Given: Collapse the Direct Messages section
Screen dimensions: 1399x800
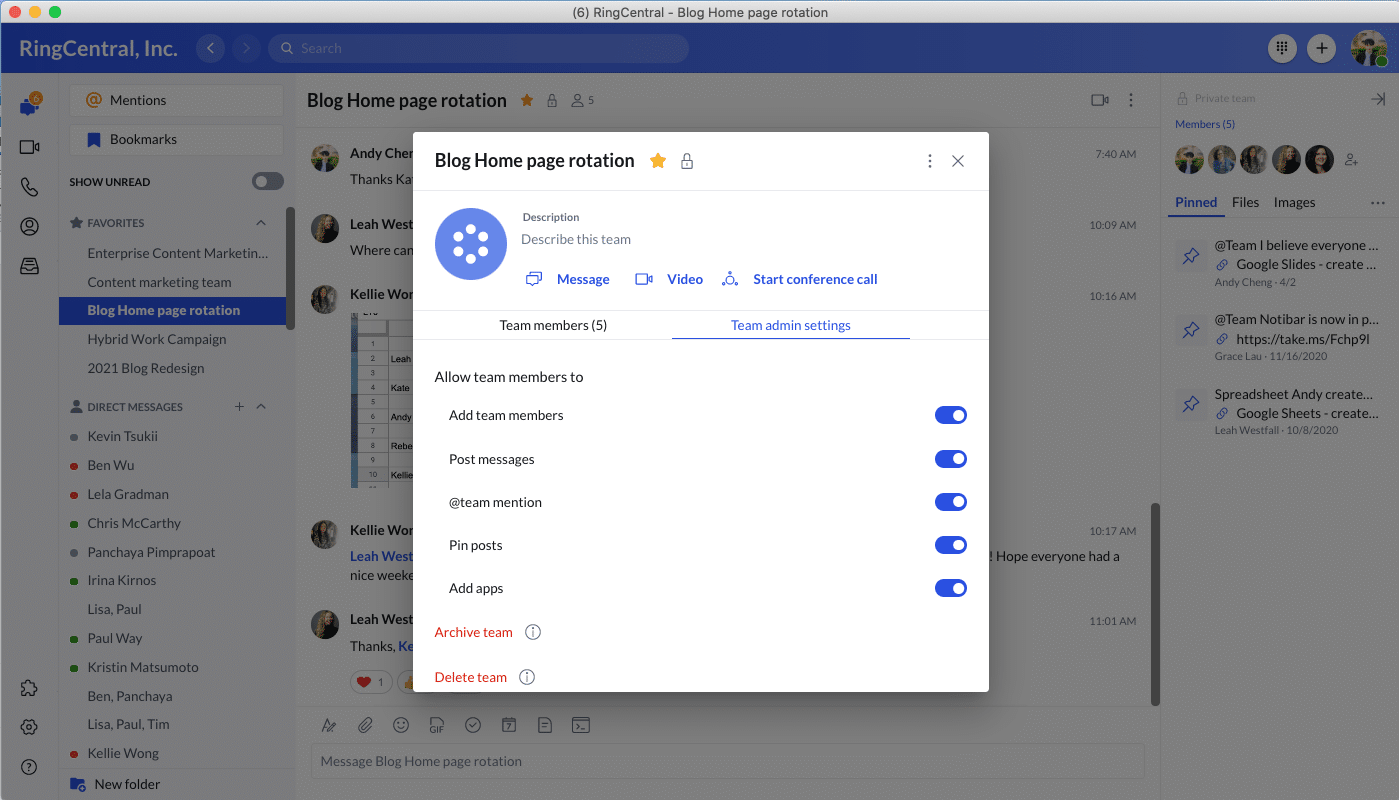Looking at the screenshot, I should (x=261, y=407).
